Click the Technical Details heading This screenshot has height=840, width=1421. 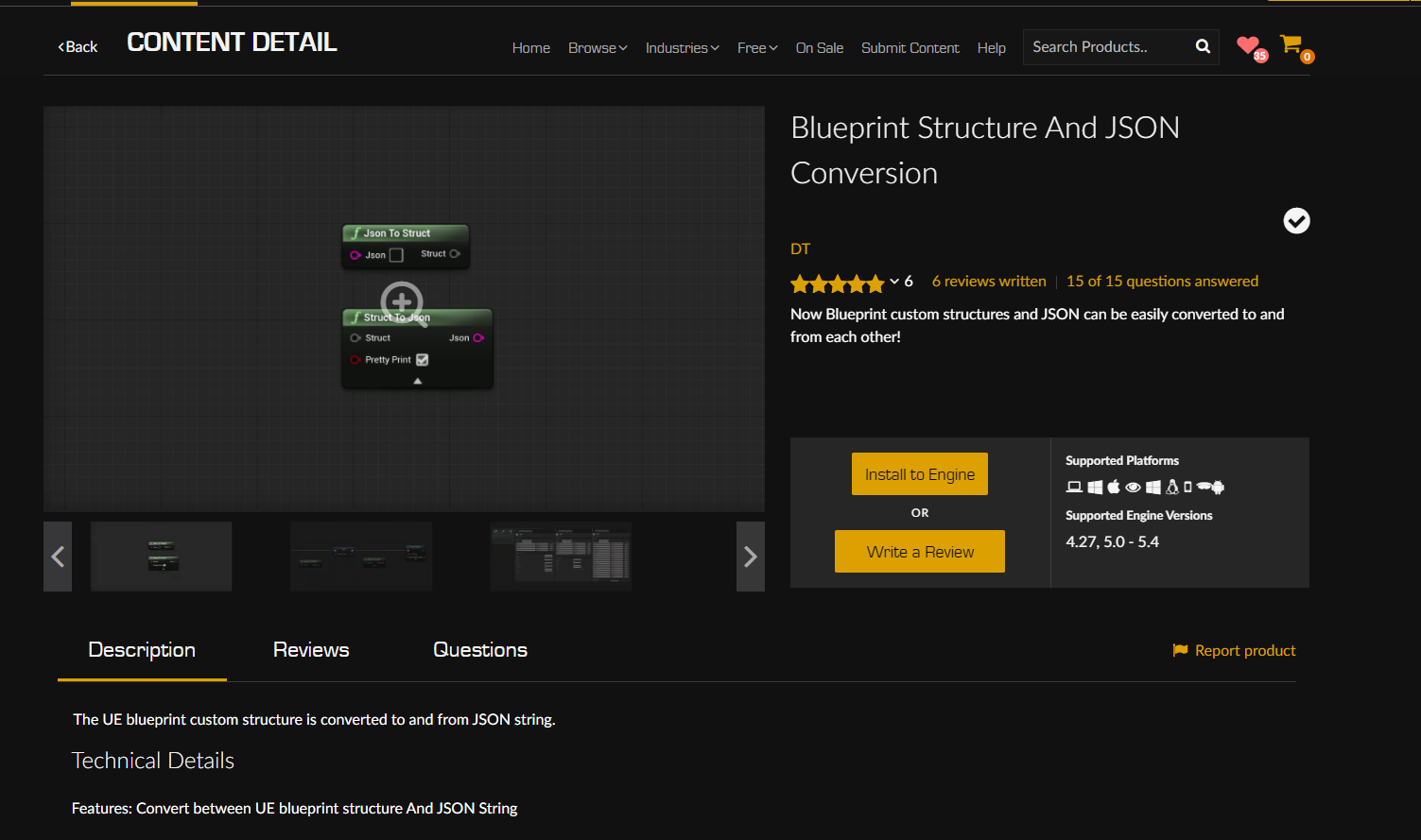(x=153, y=761)
